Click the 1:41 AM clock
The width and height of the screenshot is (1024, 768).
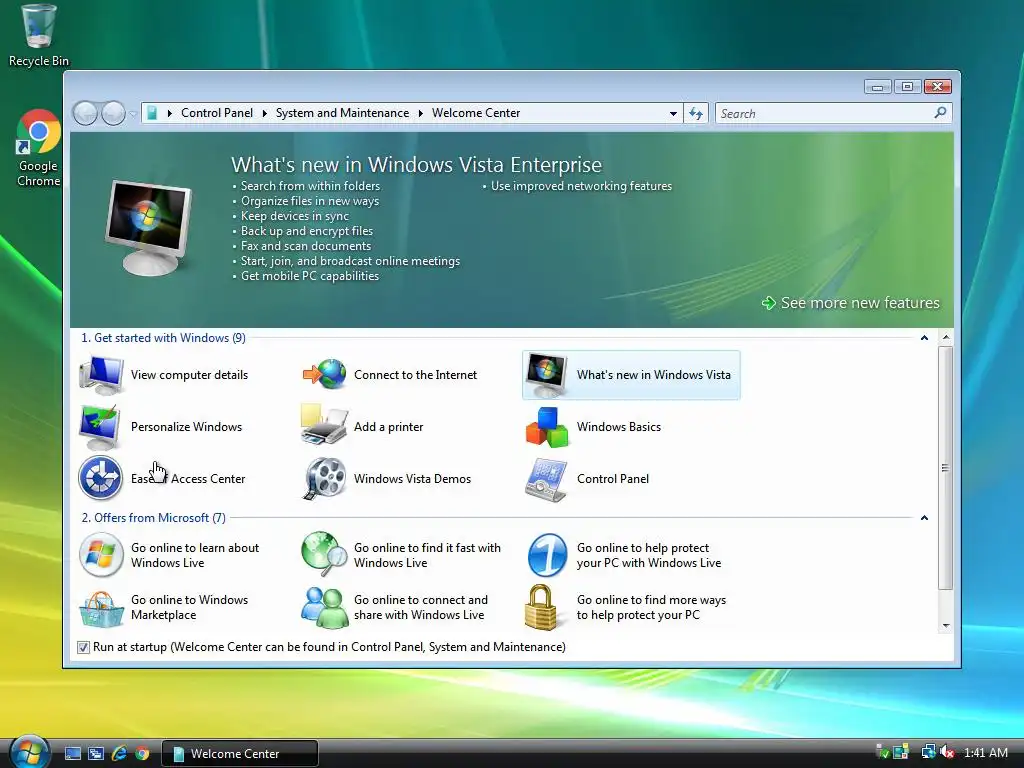pyautogui.click(x=985, y=753)
